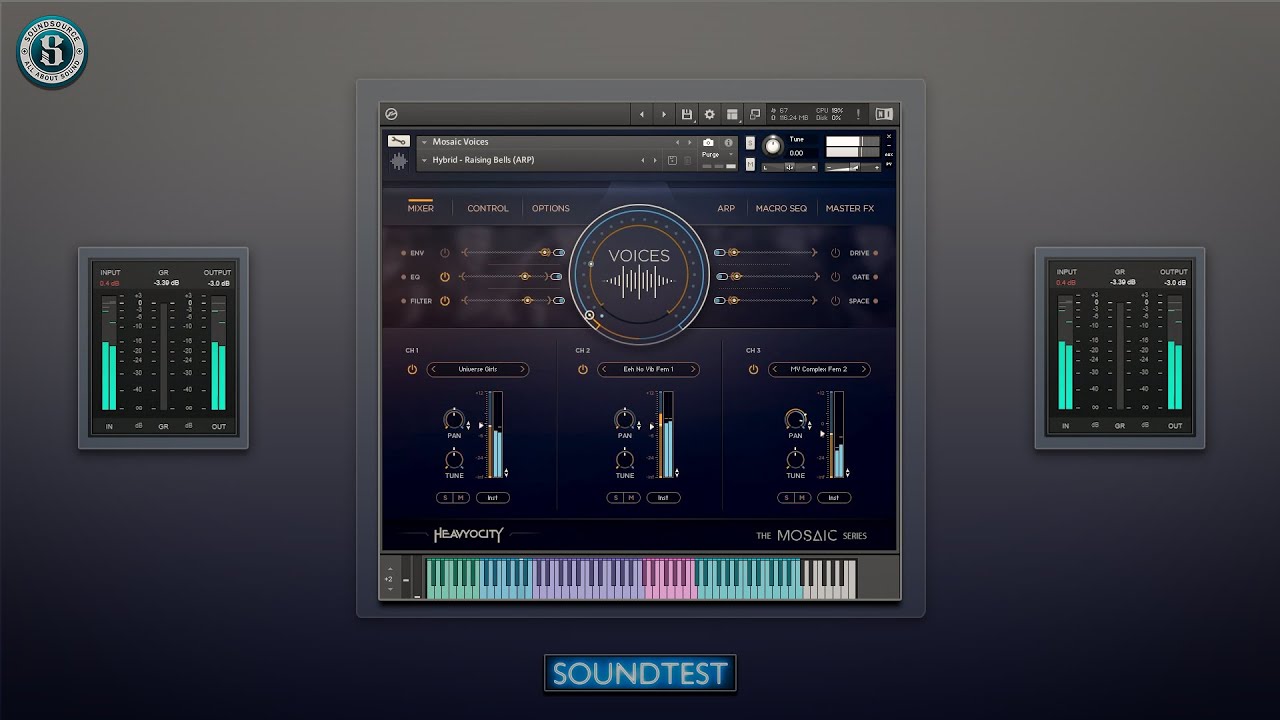Switch to MACRO SEQ tab
Screen dimensions: 1280x720
point(781,208)
